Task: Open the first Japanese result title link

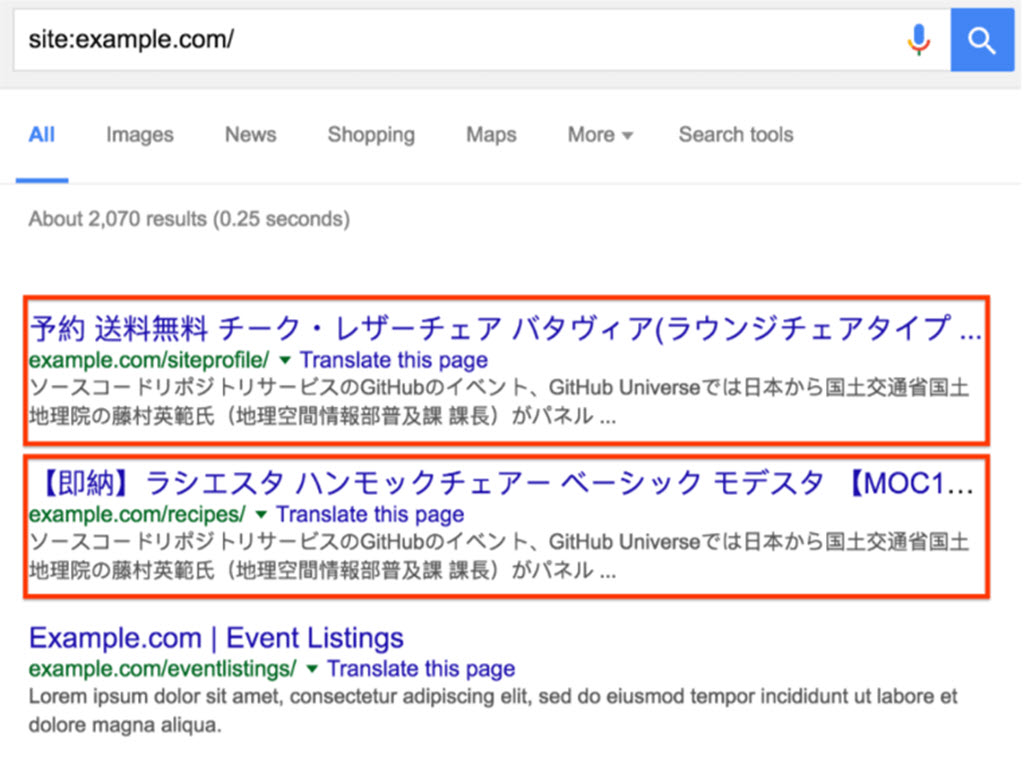Action: click(505, 328)
